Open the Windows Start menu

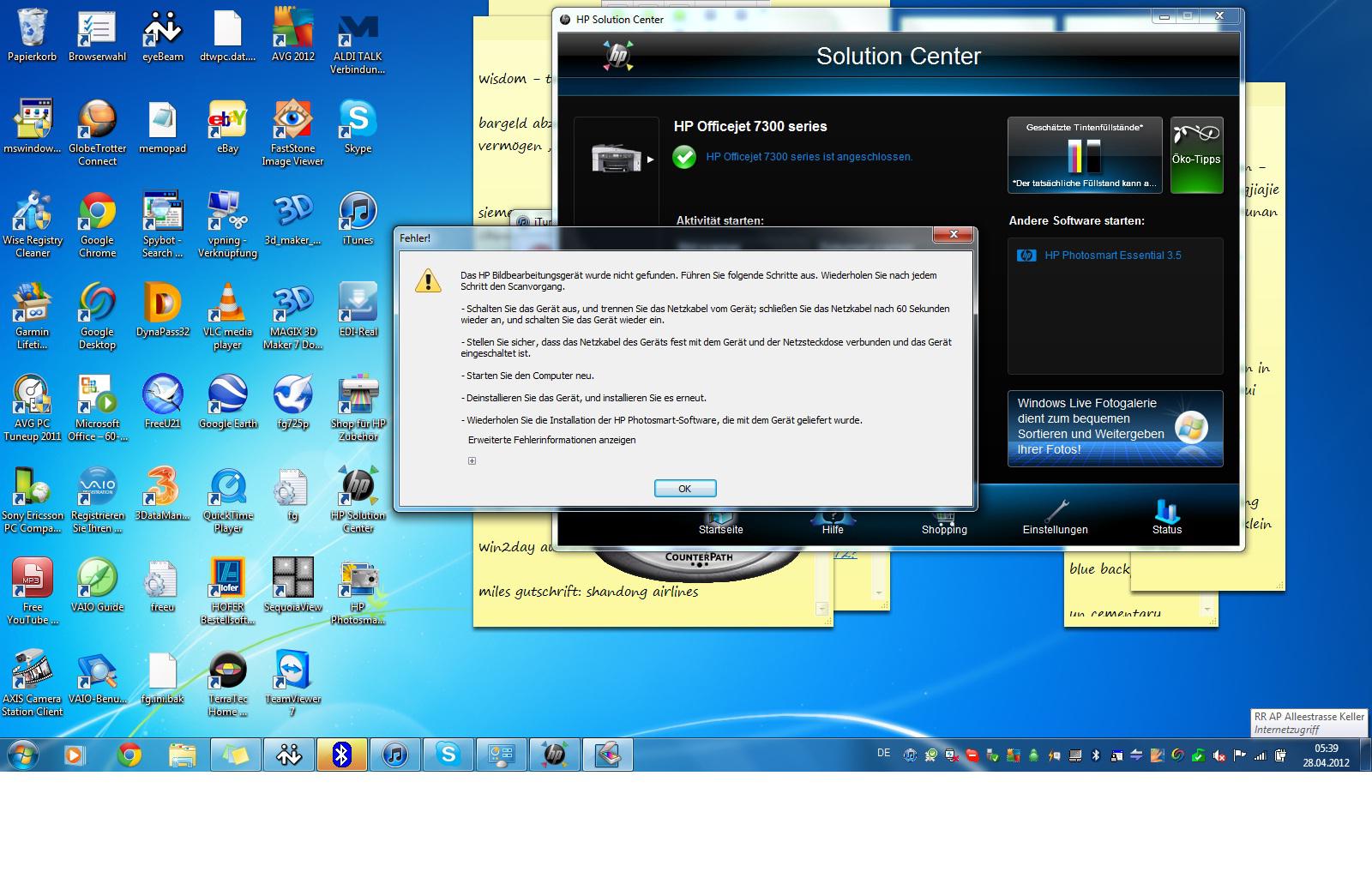23,755
